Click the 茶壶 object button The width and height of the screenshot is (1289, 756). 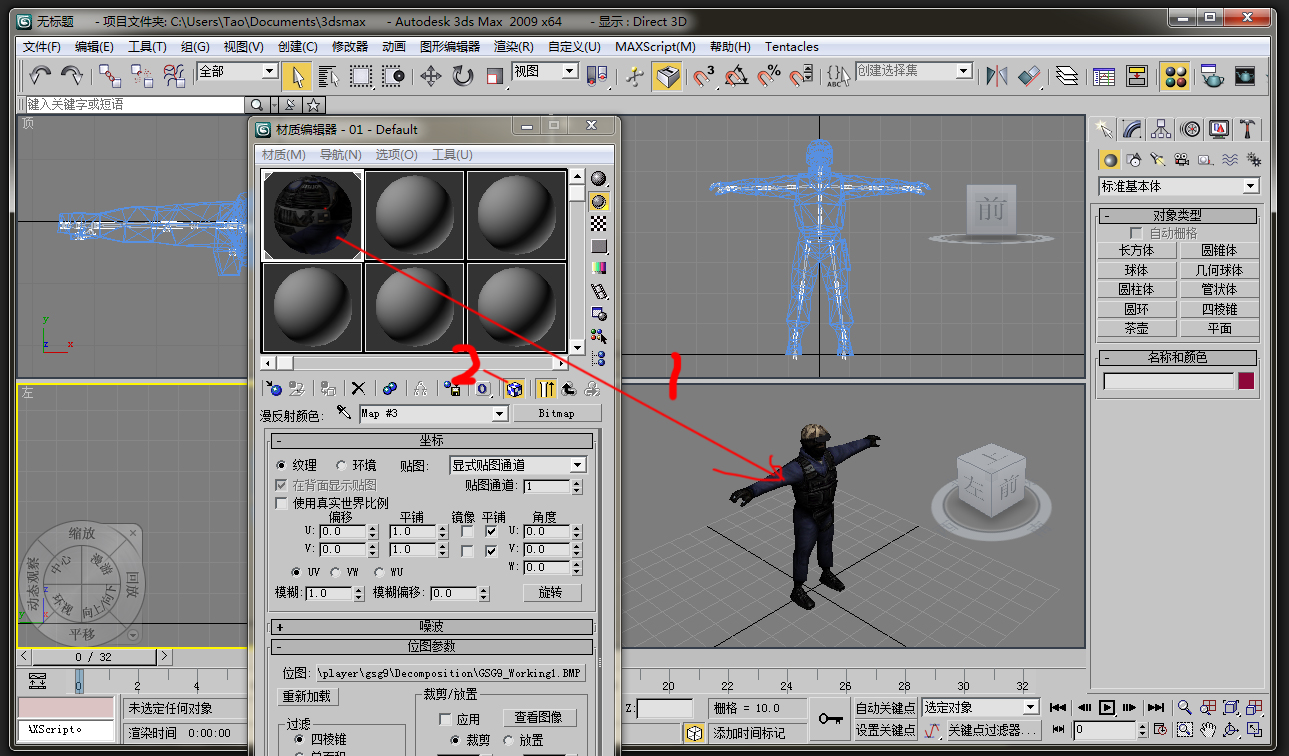[1135, 328]
